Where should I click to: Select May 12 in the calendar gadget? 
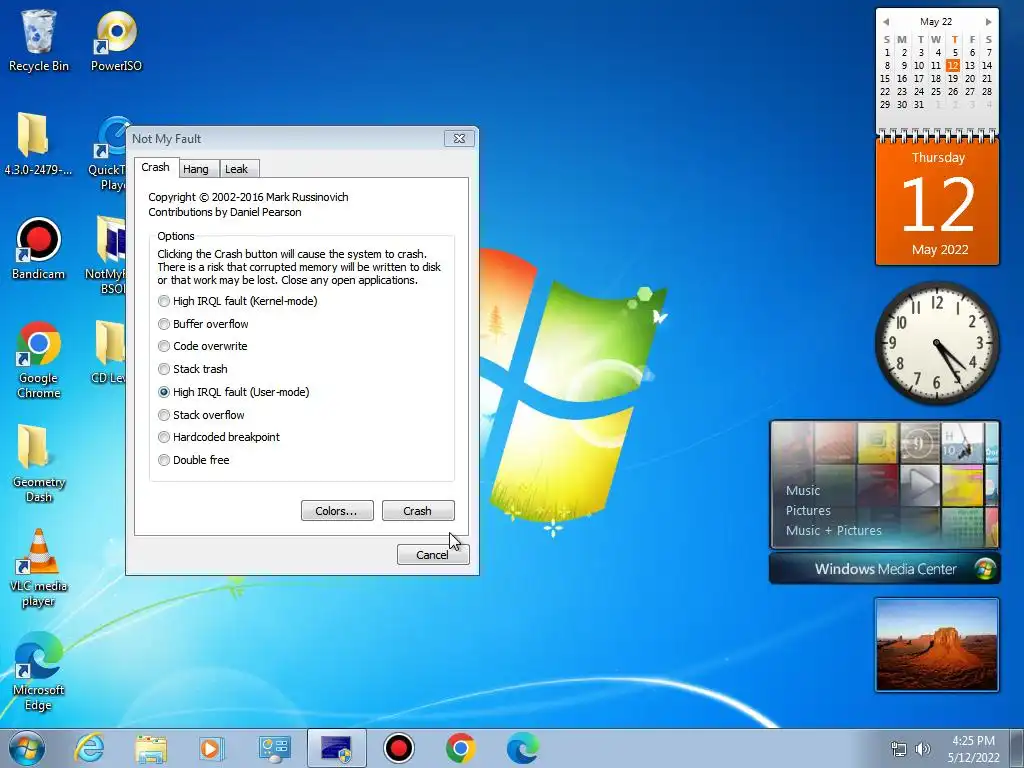coord(953,65)
